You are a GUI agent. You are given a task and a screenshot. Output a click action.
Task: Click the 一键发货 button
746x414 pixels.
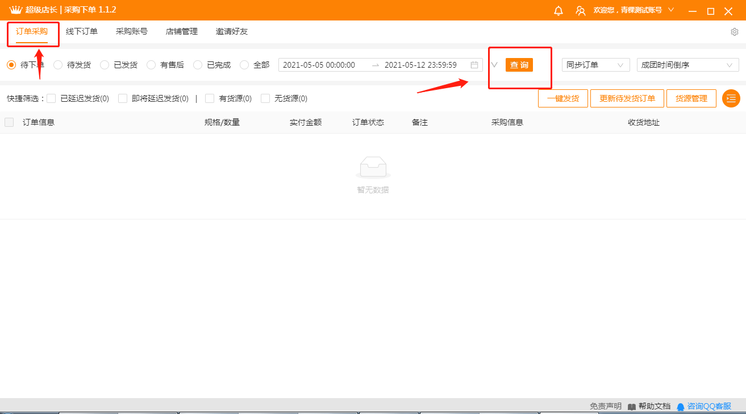(x=563, y=98)
